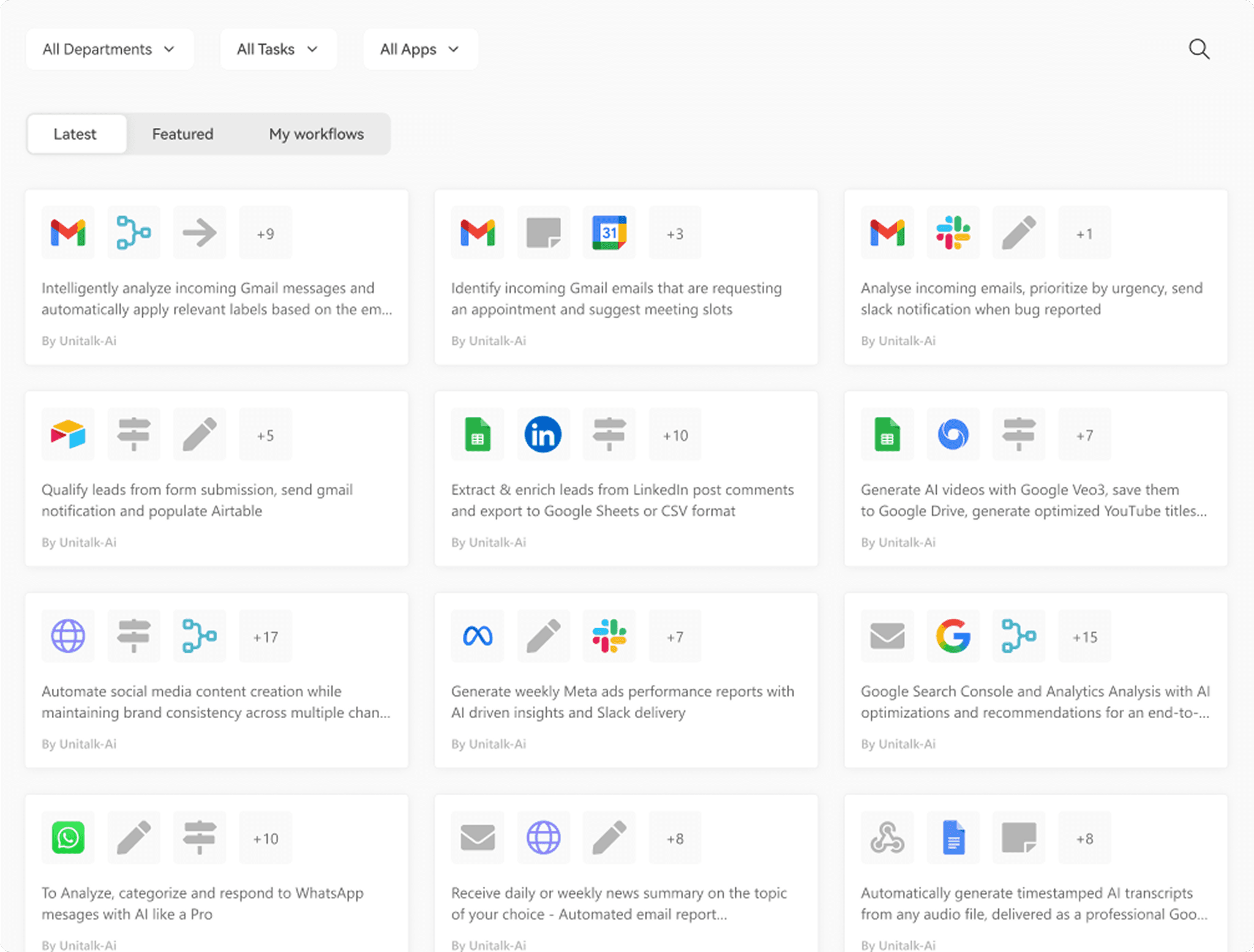1254x952 pixels.
Task: Click the search magnifier button
Action: pyautogui.click(x=1199, y=49)
